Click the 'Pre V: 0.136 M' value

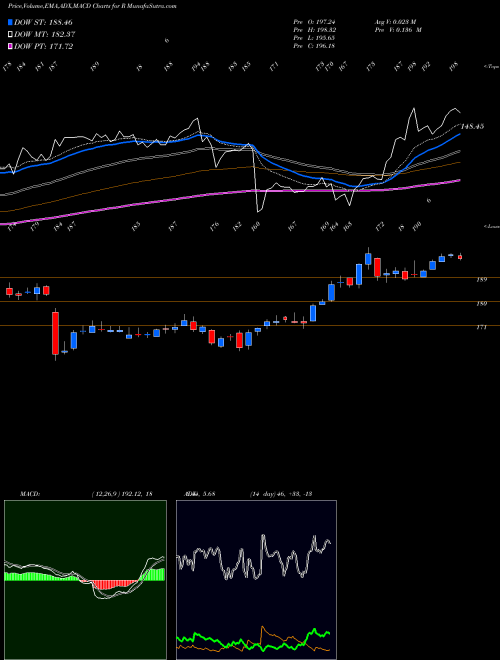(398, 30)
